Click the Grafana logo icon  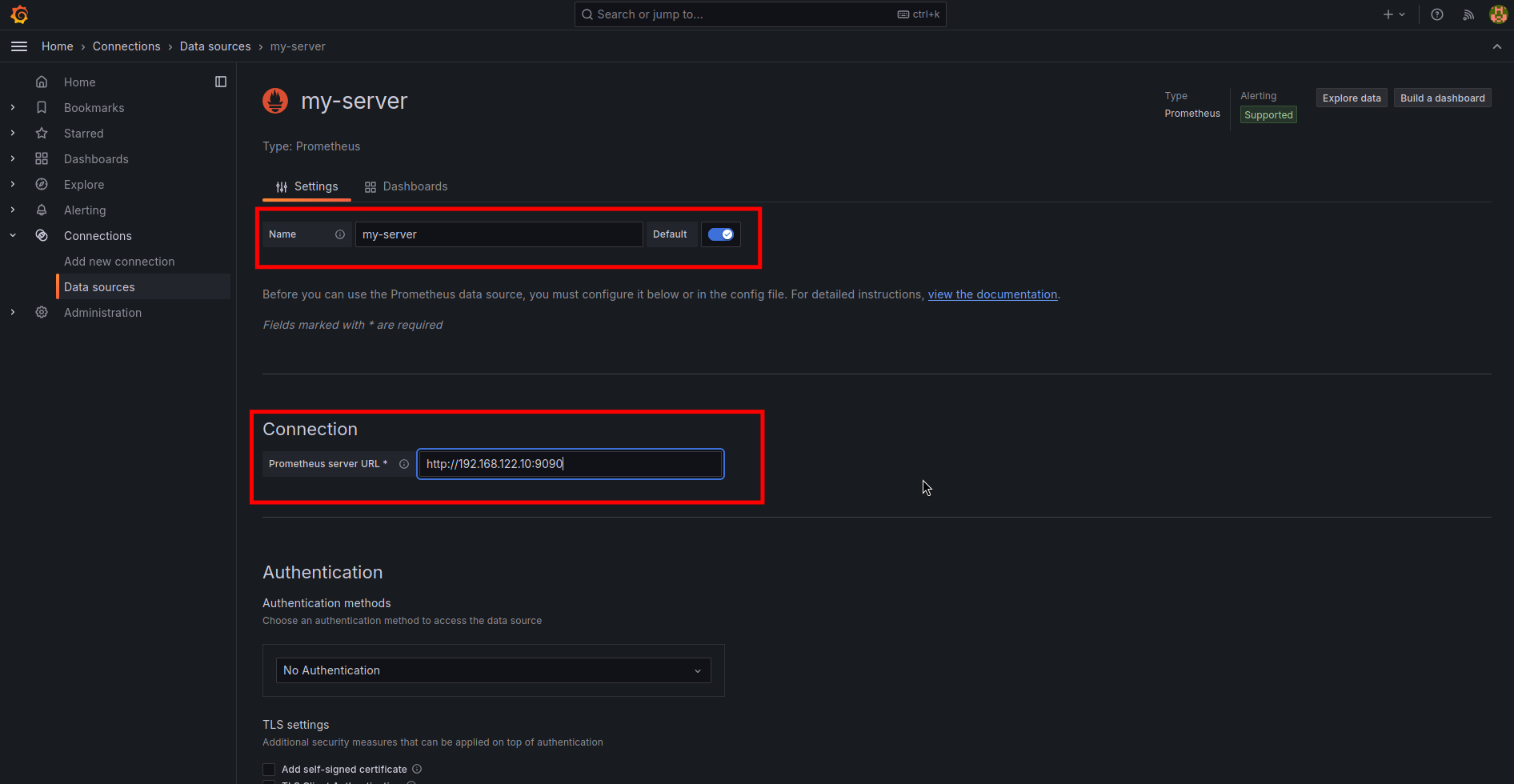pos(19,14)
